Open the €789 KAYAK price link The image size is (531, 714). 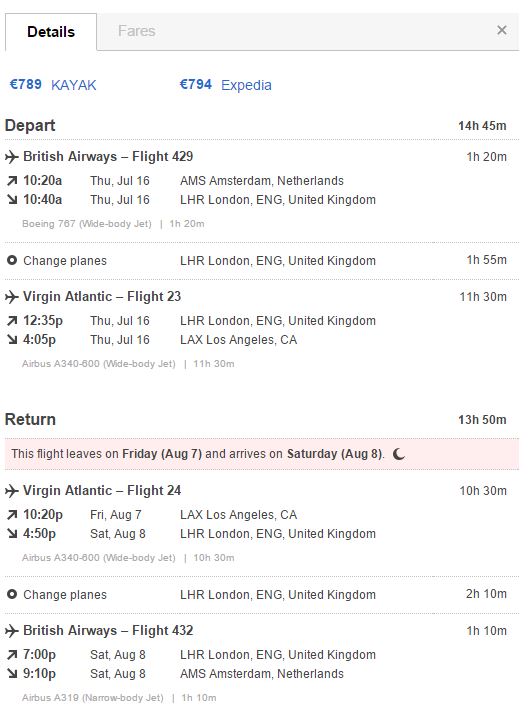(53, 85)
